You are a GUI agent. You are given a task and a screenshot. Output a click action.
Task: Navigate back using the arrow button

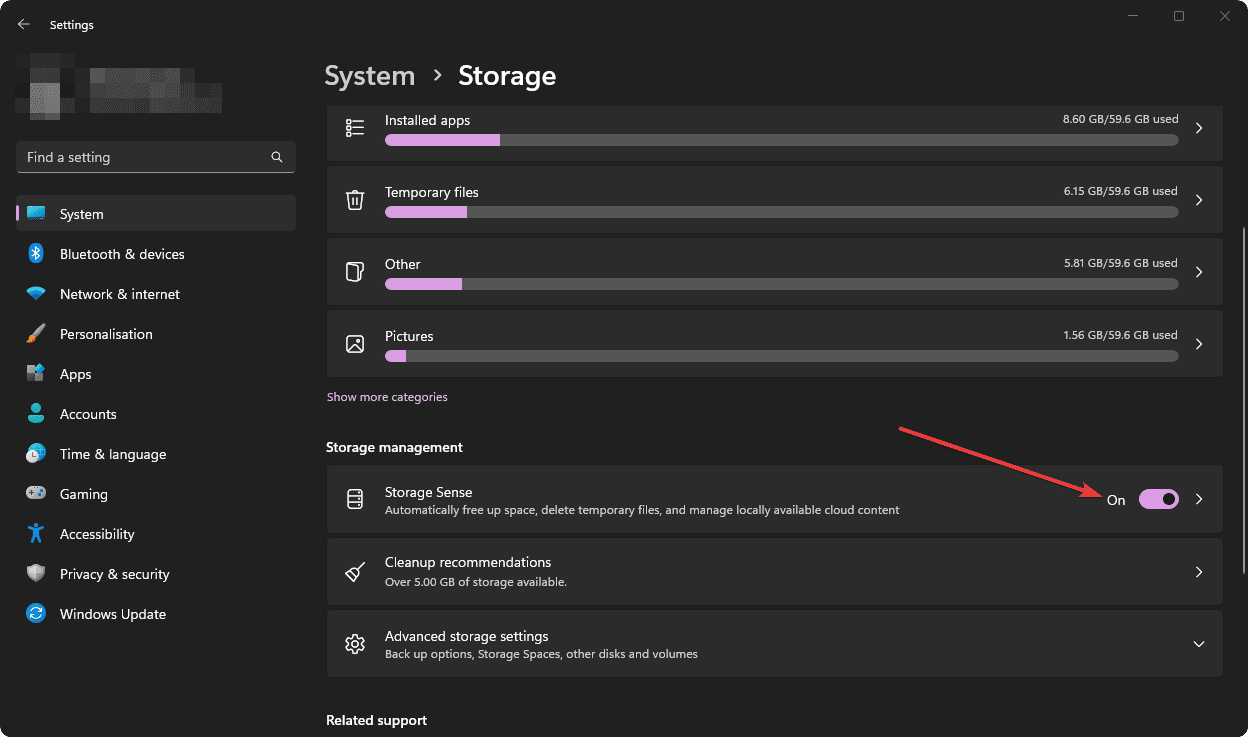click(x=23, y=23)
